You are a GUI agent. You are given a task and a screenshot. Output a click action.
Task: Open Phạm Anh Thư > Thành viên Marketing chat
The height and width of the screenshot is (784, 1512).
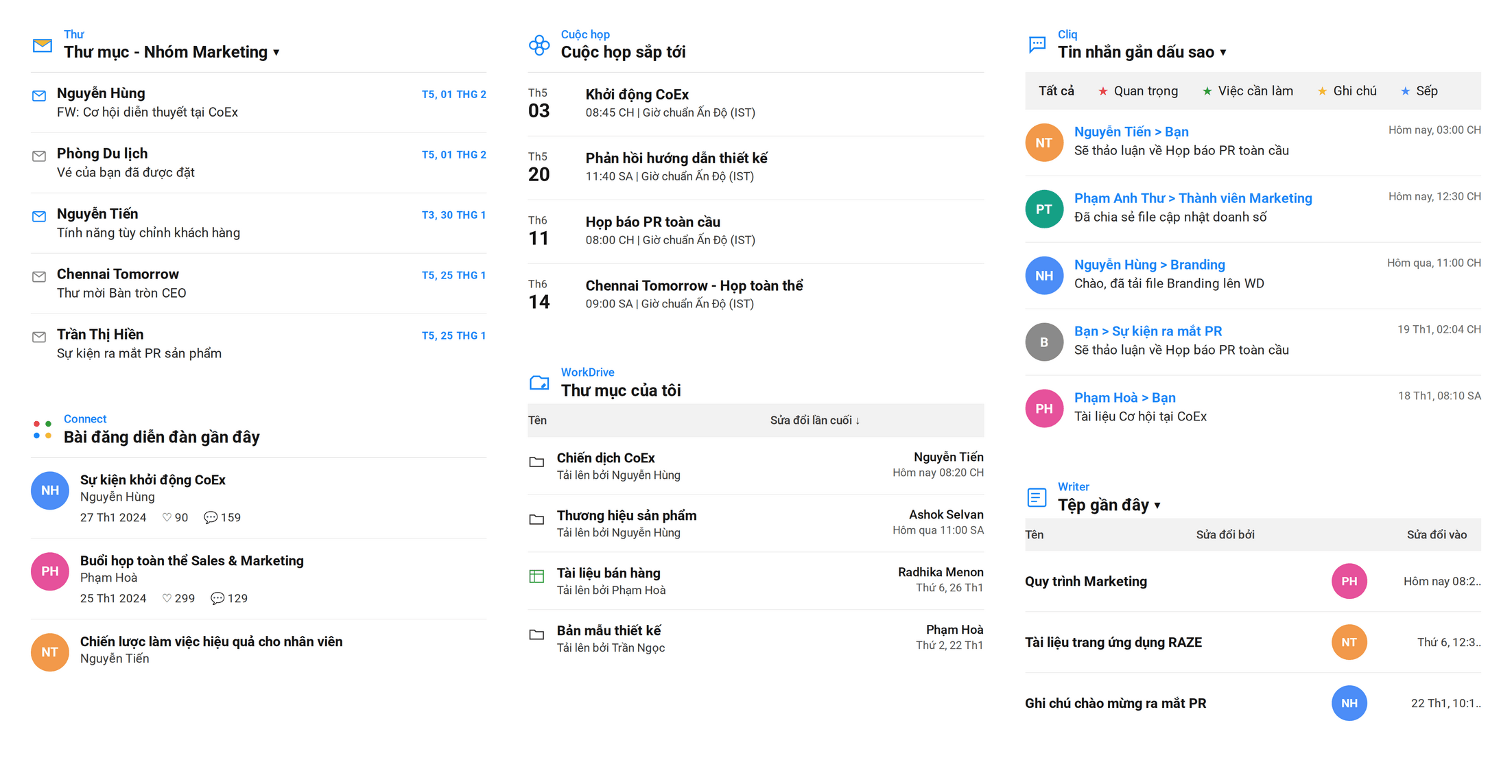point(1193,198)
